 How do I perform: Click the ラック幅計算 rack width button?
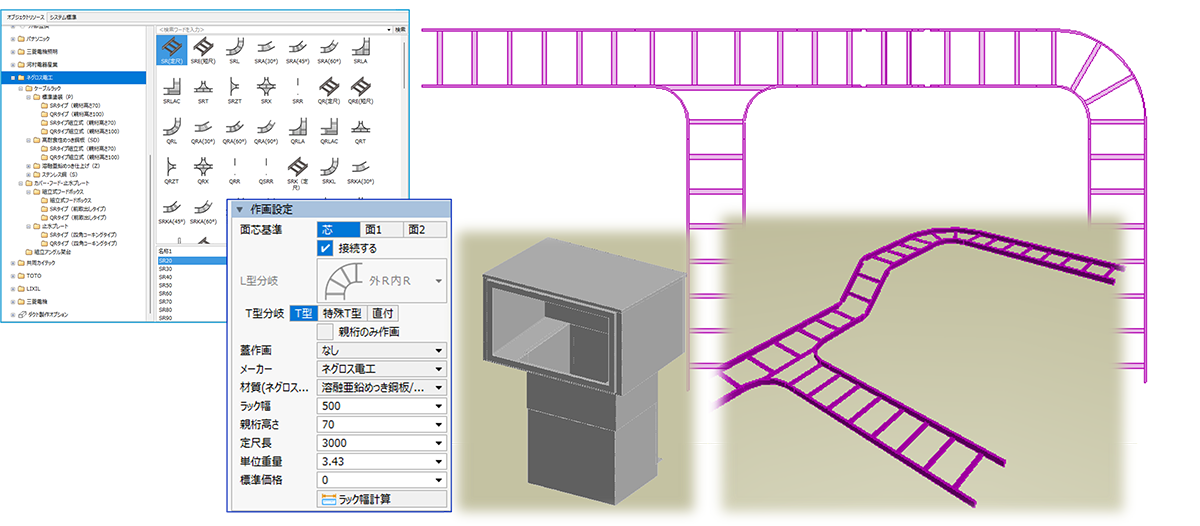[x=382, y=500]
